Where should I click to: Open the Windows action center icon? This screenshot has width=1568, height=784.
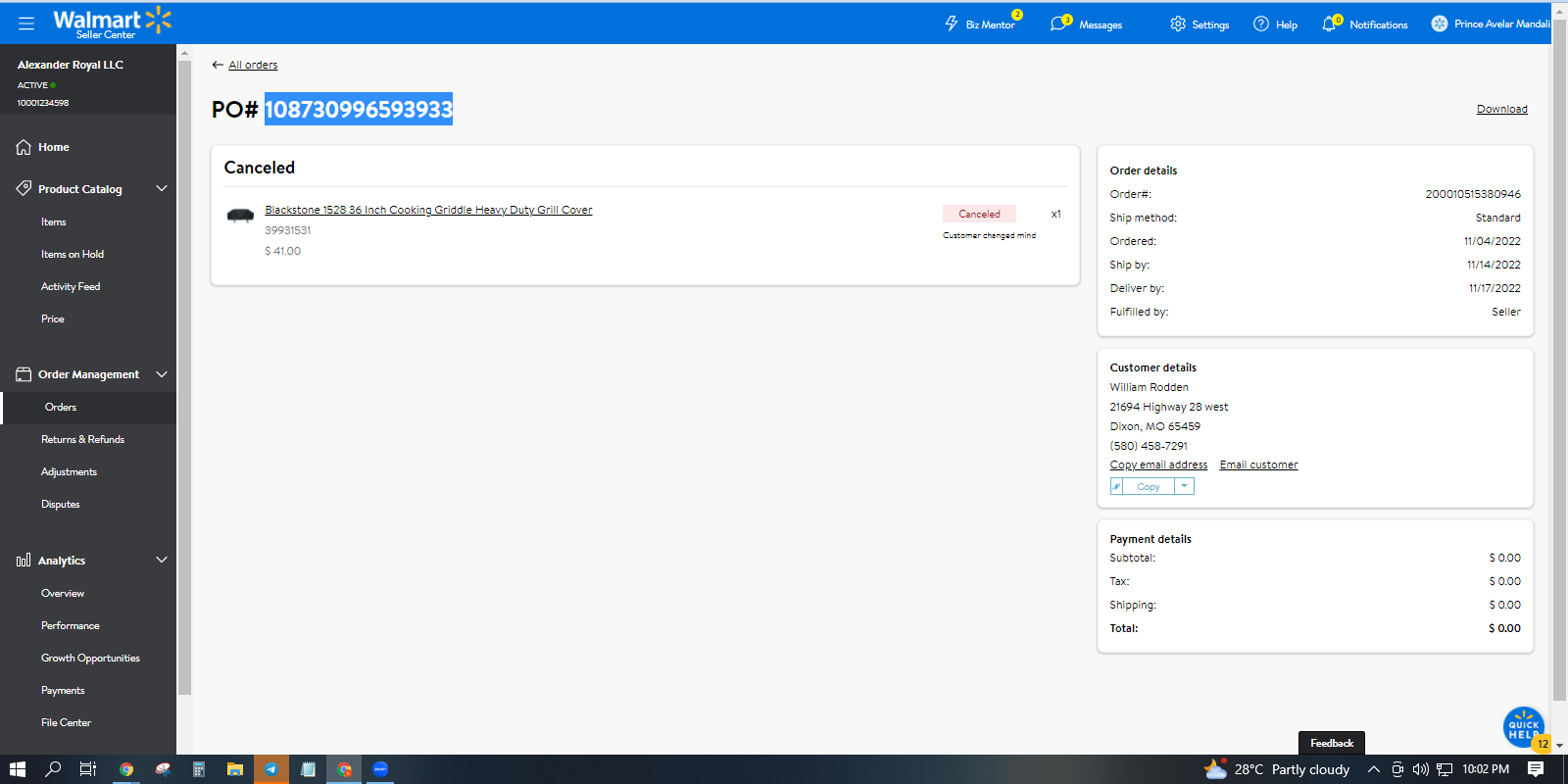tap(1536, 769)
